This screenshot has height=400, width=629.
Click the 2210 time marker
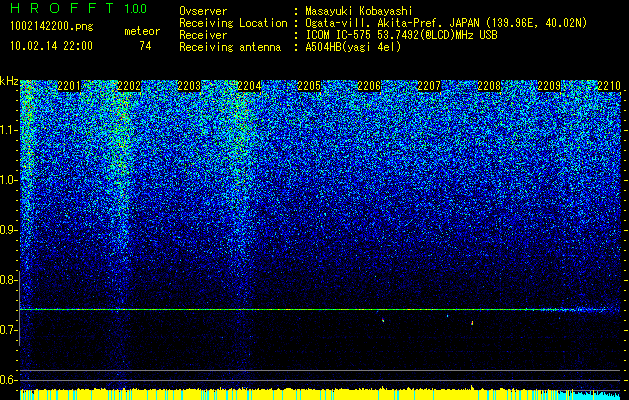[x=609, y=86]
